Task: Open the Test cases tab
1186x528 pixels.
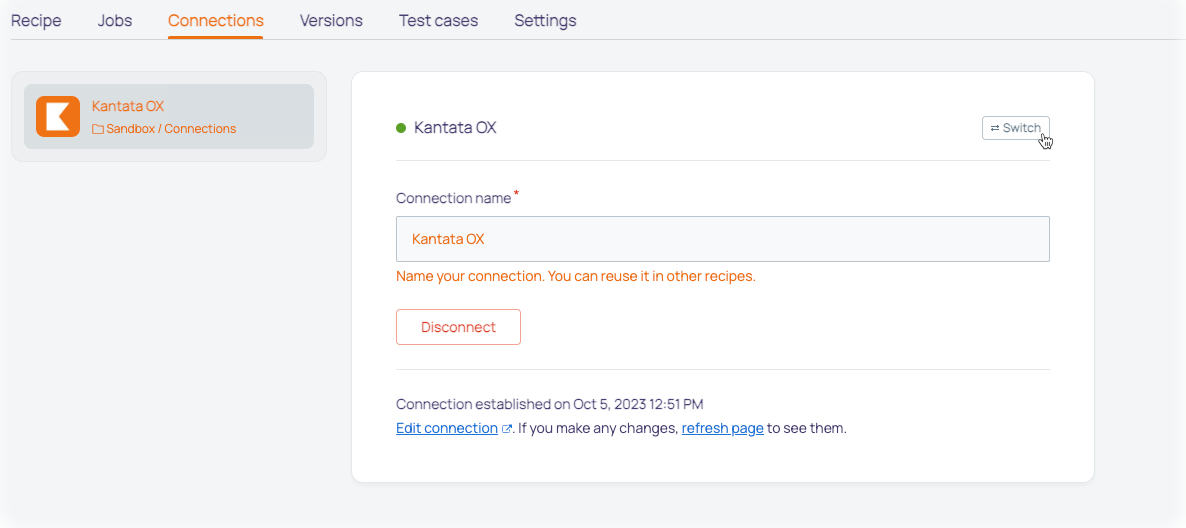Action: tap(439, 20)
